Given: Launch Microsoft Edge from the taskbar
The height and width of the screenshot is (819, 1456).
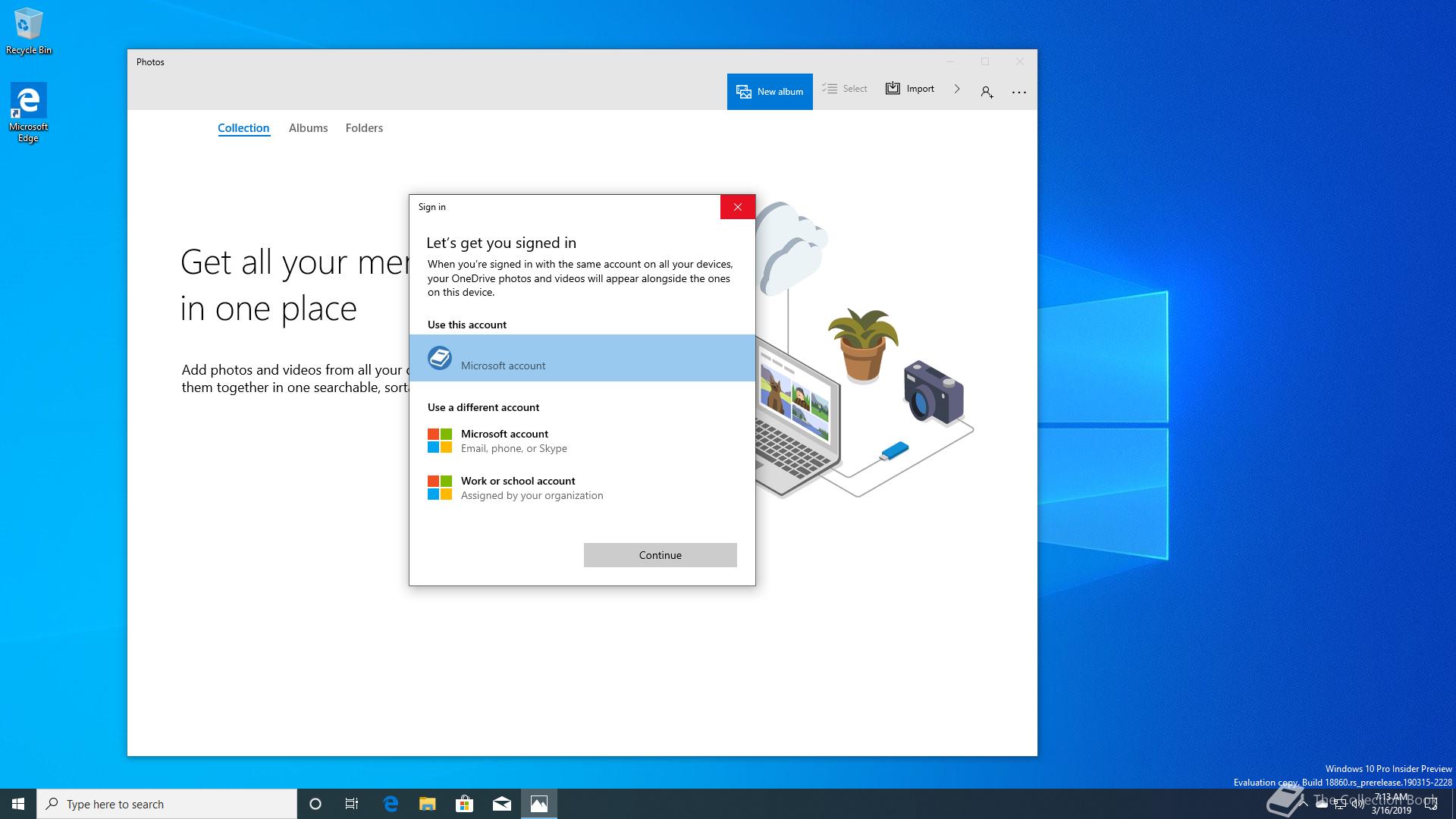Looking at the screenshot, I should coord(391,804).
